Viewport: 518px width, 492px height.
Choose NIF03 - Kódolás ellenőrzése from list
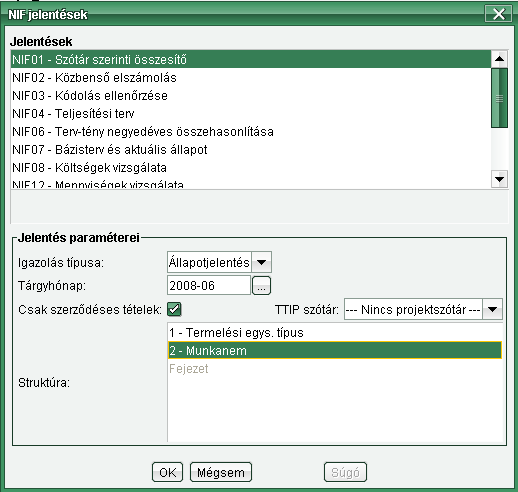[251, 96]
